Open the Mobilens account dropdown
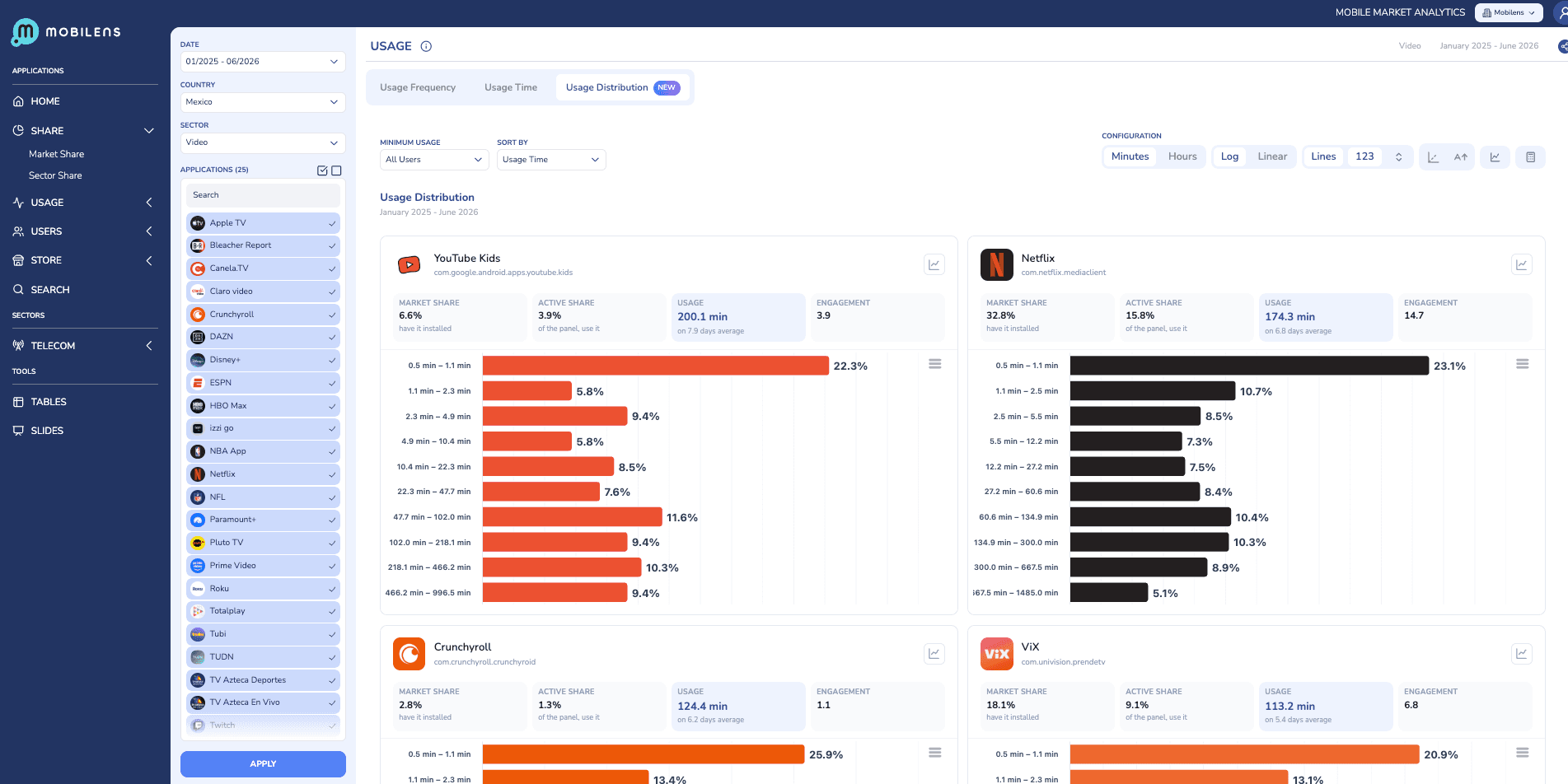Viewport: 1568px width, 784px height. 1509,12
